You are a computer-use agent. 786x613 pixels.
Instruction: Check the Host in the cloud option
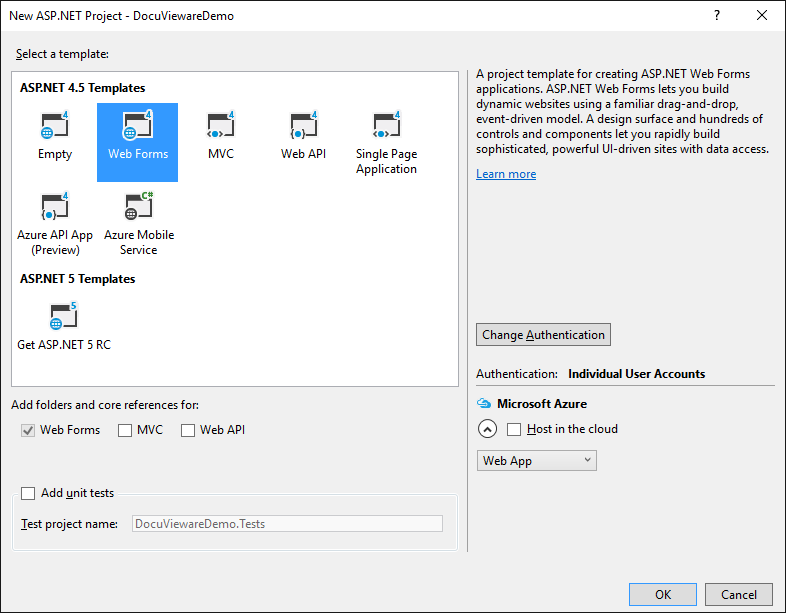(x=514, y=430)
